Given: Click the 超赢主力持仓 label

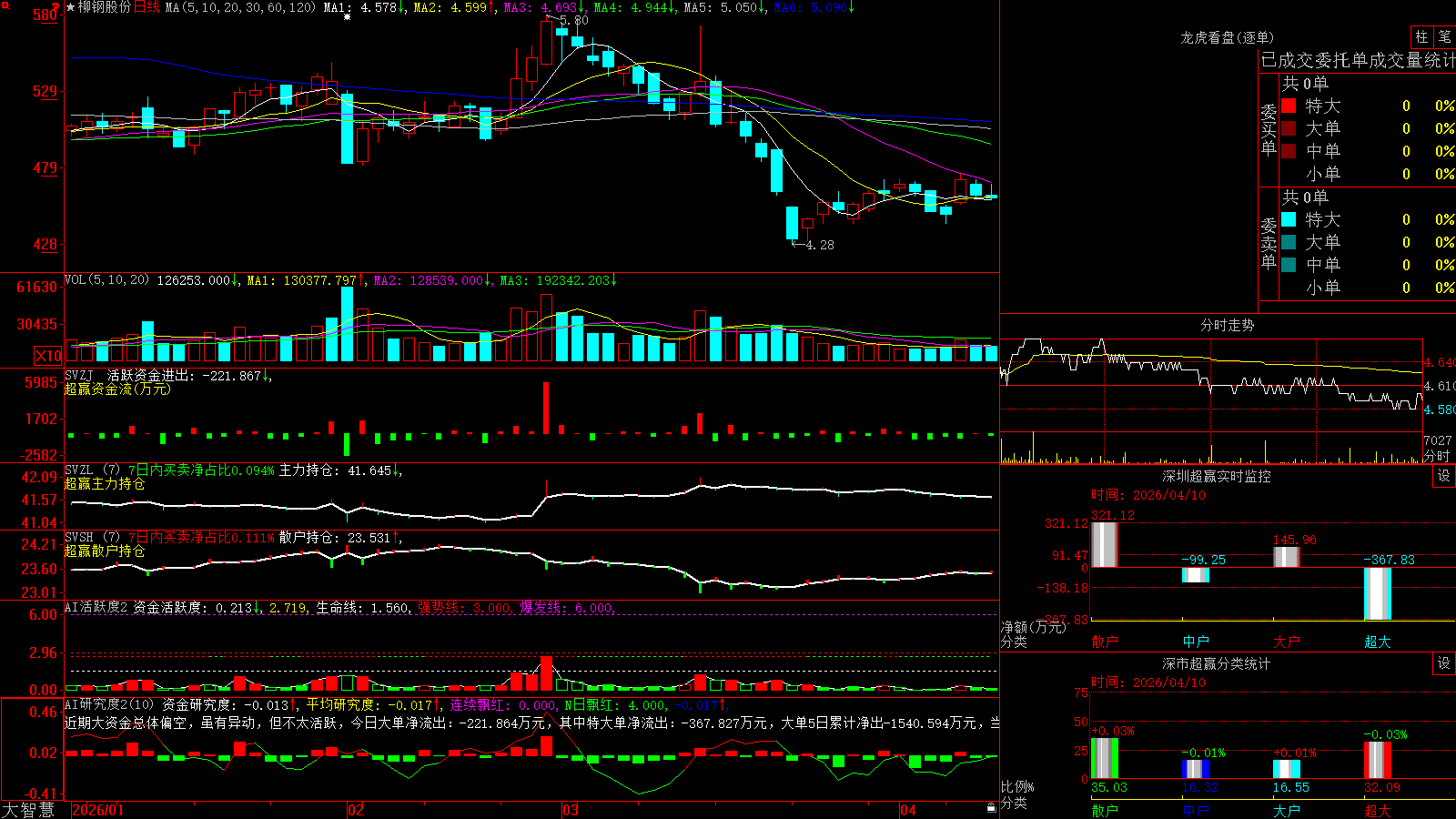Looking at the screenshot, I should [105, 483].
